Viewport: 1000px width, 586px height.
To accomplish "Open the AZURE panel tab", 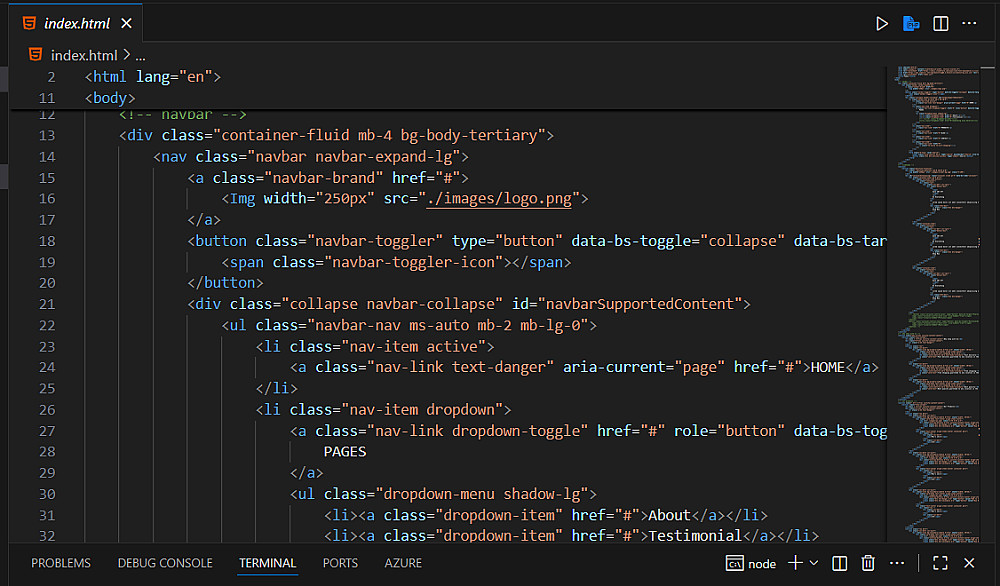I will pos(403,563).
